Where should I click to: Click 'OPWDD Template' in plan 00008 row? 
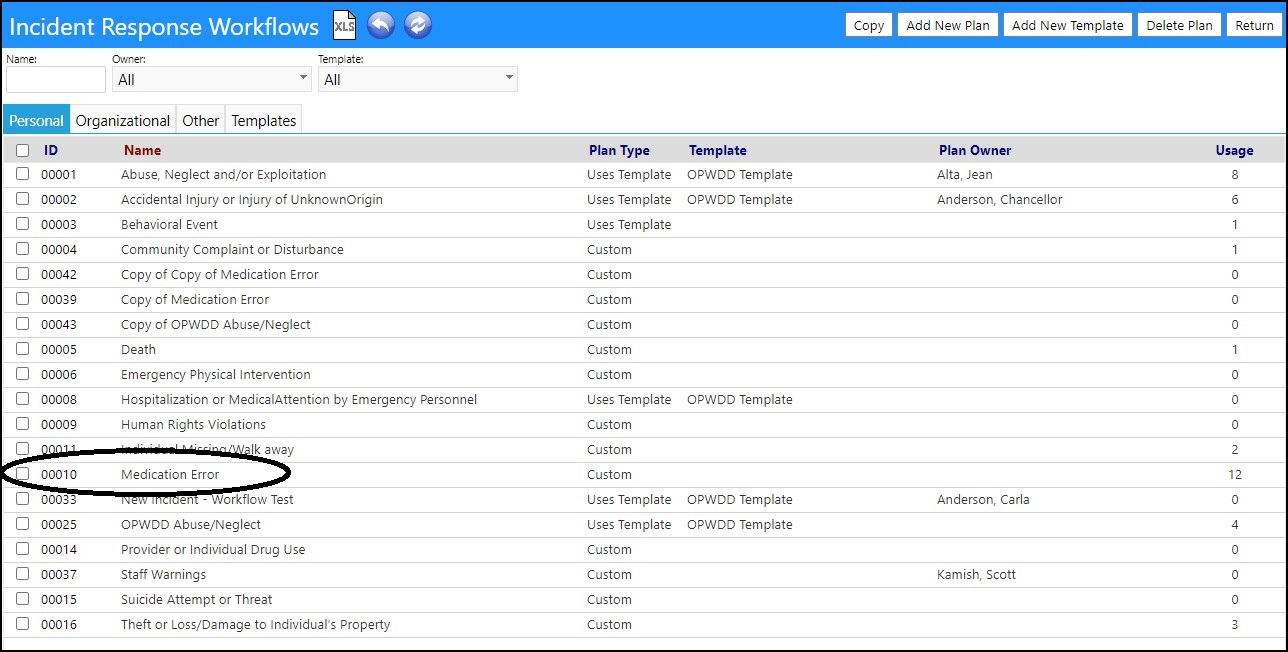pyautogui.click(x=740, y=399)
